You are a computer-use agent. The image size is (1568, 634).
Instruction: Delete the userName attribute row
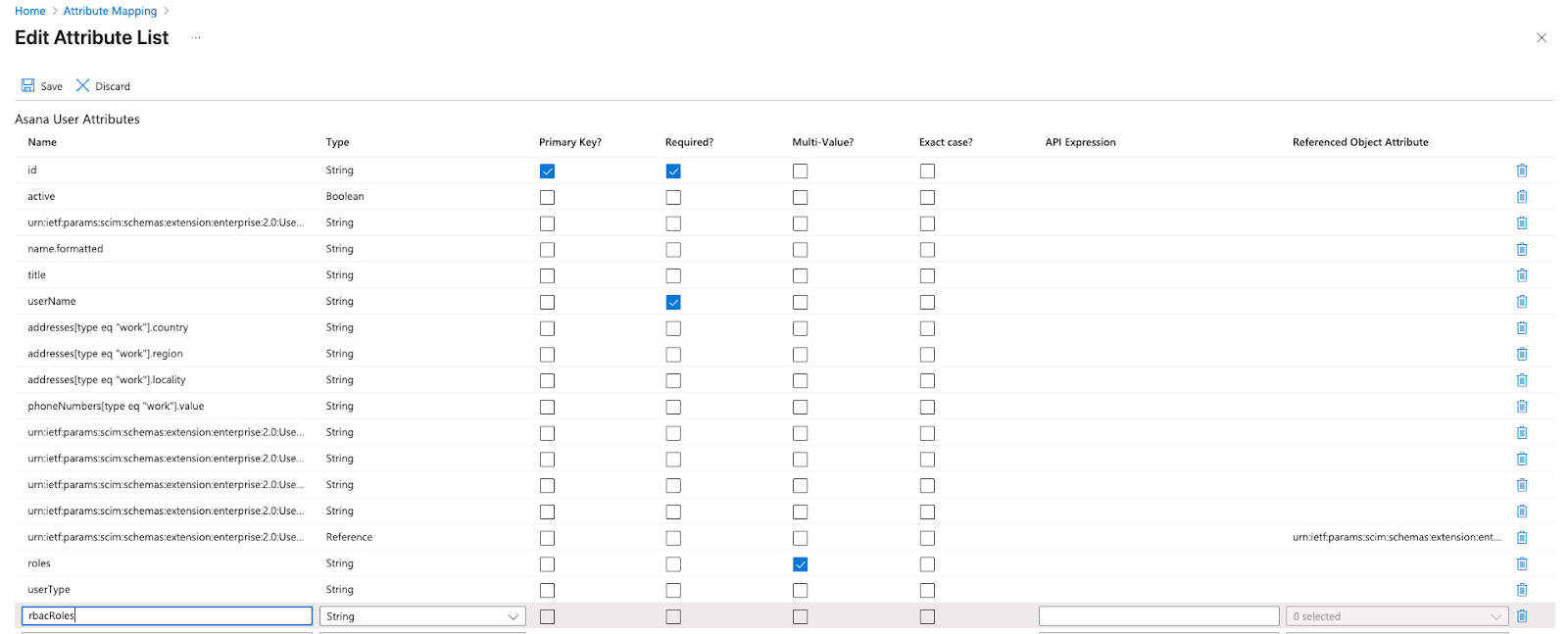pyautogui.click(x=1522, y=302)
